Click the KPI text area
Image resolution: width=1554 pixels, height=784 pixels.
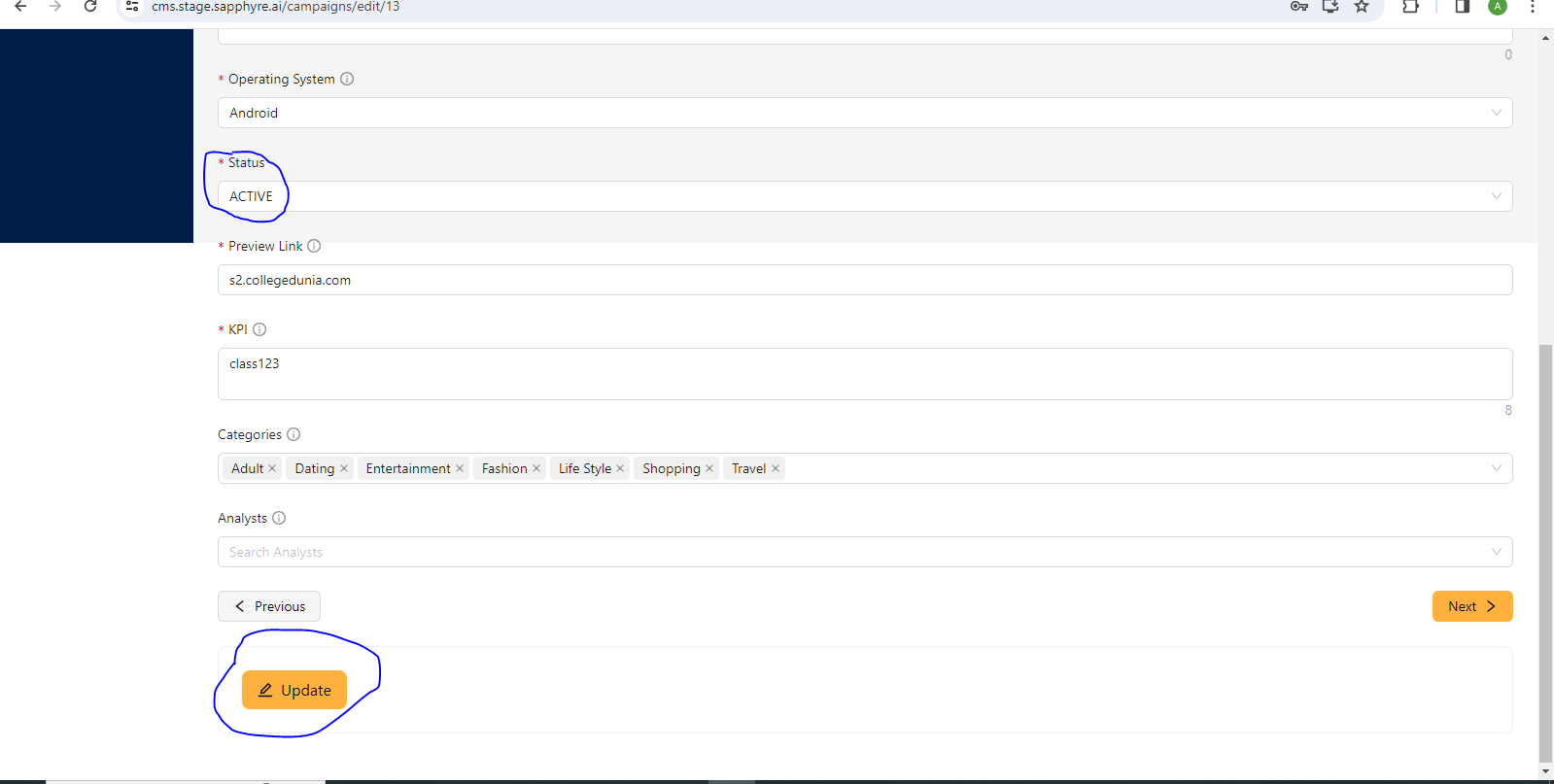pyautogui.click(x=865, y=374)
